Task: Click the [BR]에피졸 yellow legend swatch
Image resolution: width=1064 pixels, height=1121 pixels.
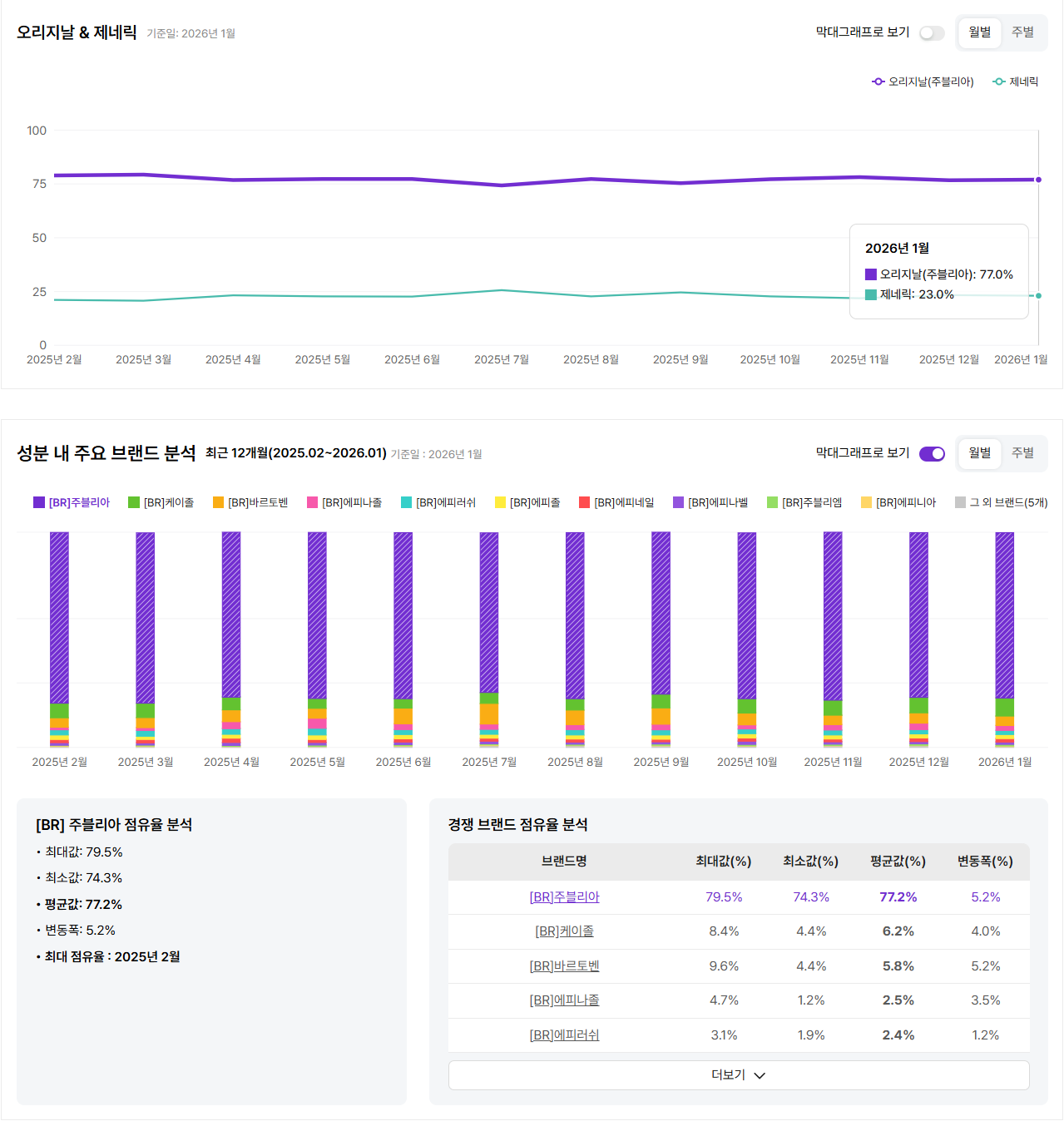Action: (500, 502)
